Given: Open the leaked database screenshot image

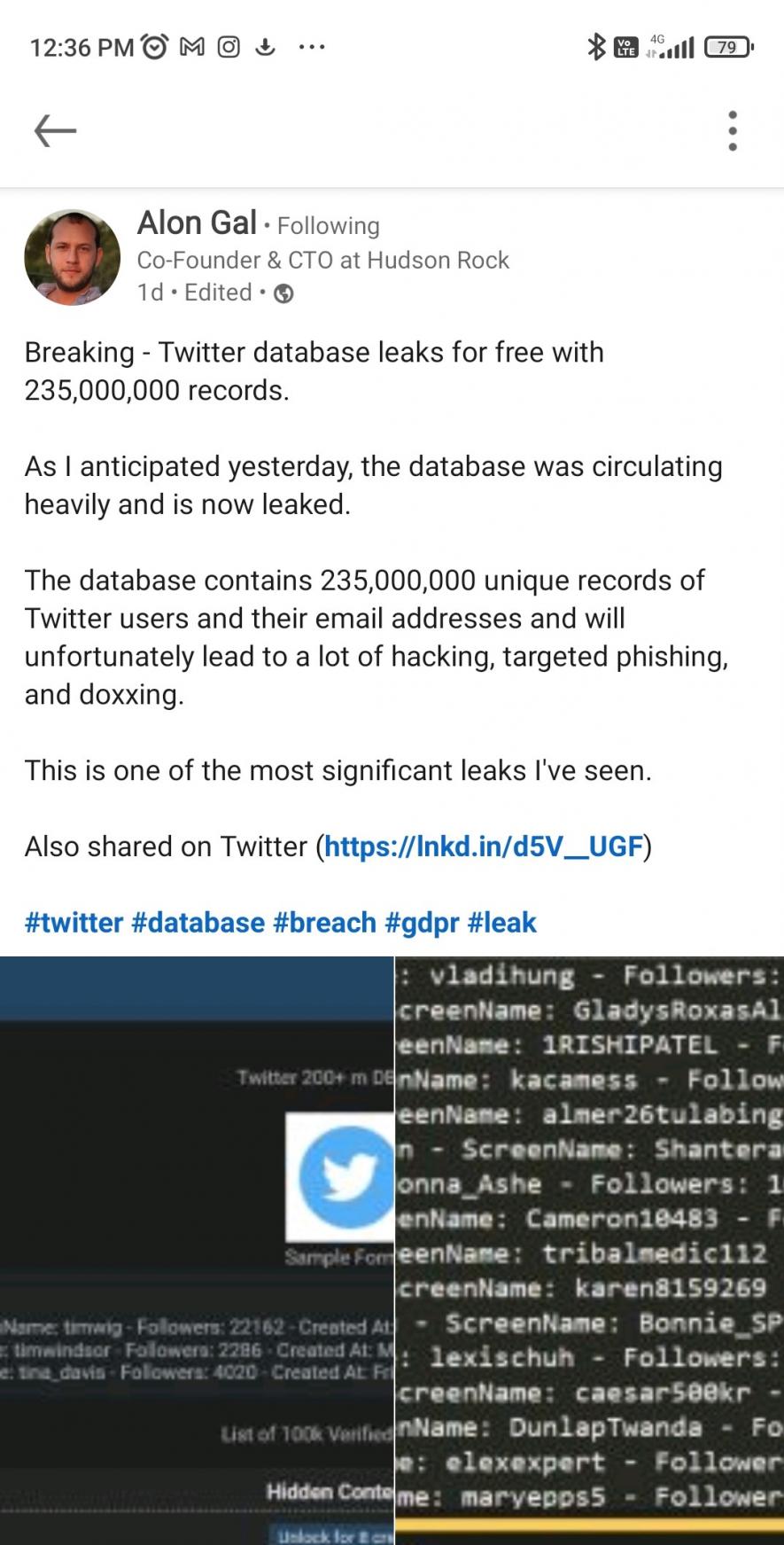Looking at the screenshot, I should [x=390, y=1241].
